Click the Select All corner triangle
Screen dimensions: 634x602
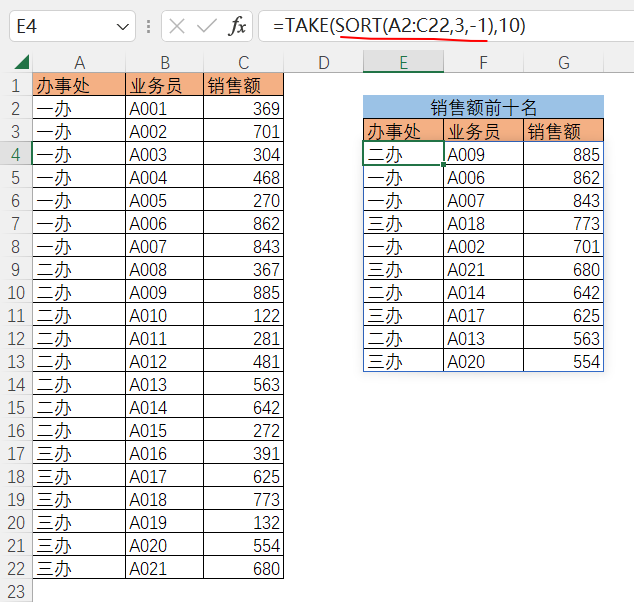(16, 63)
